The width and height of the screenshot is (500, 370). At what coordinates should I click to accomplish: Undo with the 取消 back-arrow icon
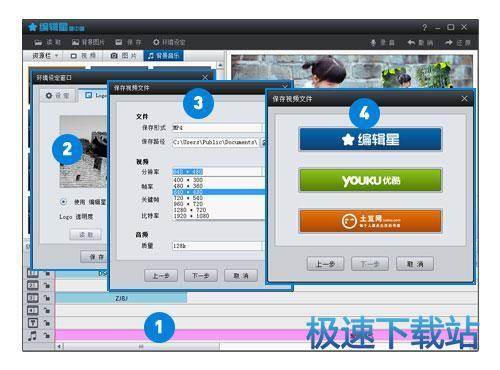point(411,43)
